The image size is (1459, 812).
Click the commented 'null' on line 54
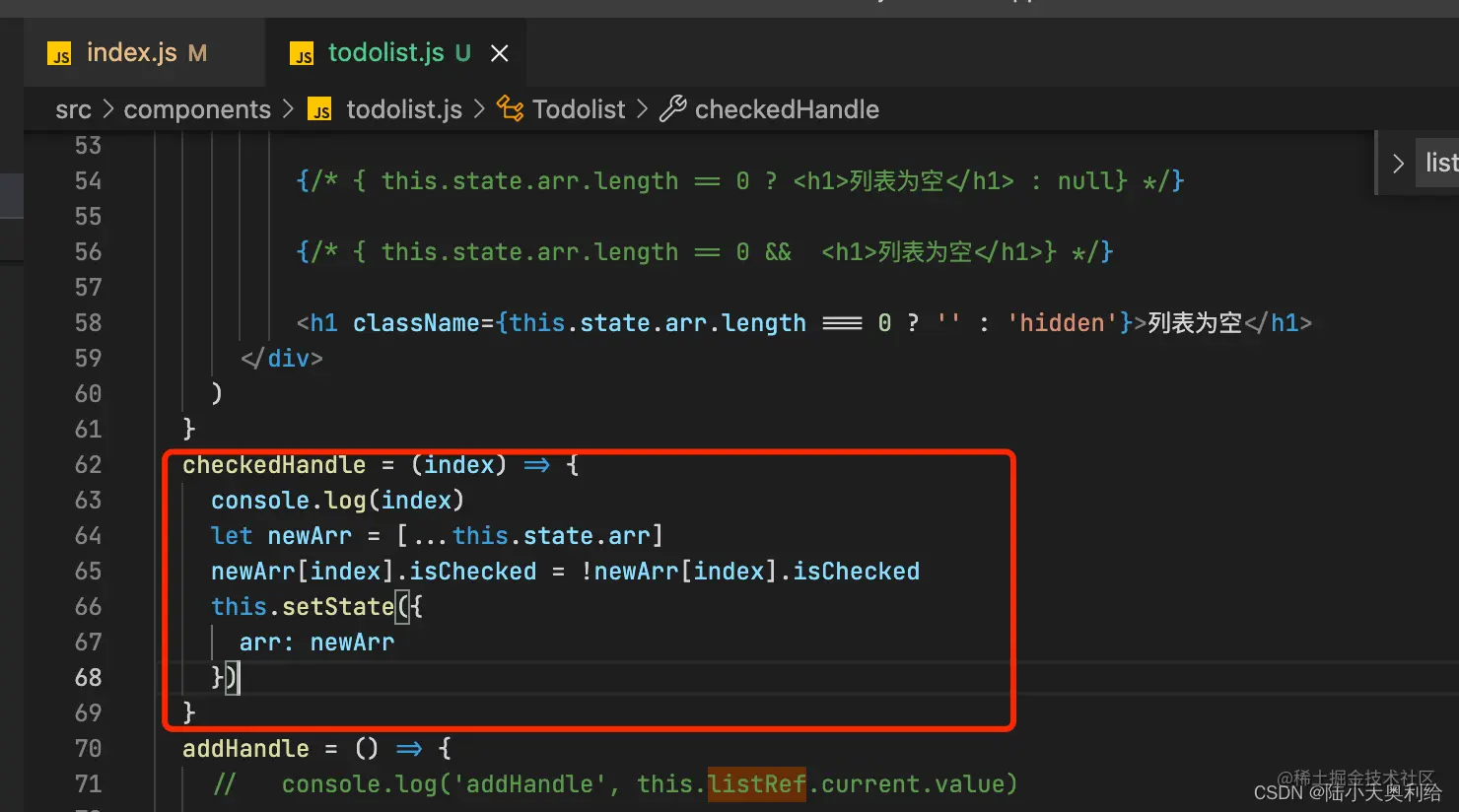[x=1085, y=180]
